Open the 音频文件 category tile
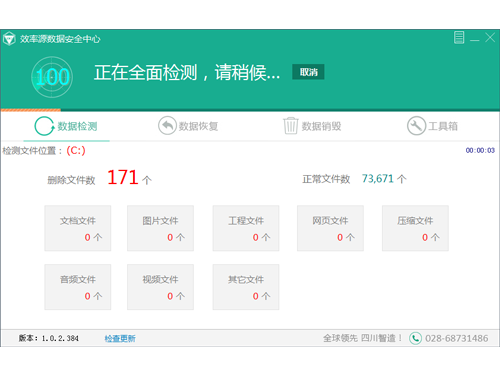 click(78, 287)
